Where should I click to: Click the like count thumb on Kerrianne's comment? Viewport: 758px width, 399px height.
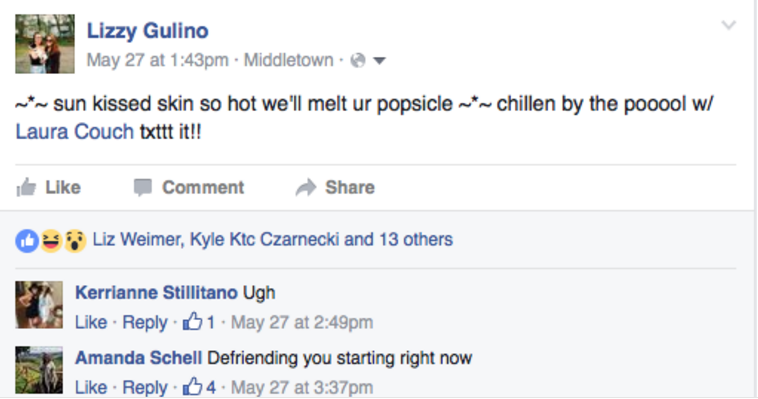pos(192,321)
